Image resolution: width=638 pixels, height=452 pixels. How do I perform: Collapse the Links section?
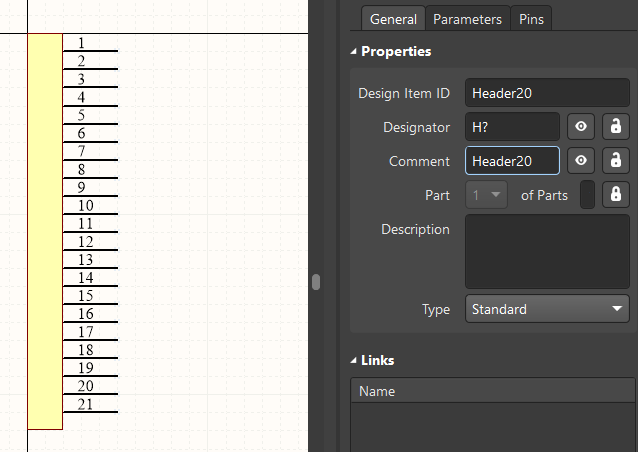(354, 360)
